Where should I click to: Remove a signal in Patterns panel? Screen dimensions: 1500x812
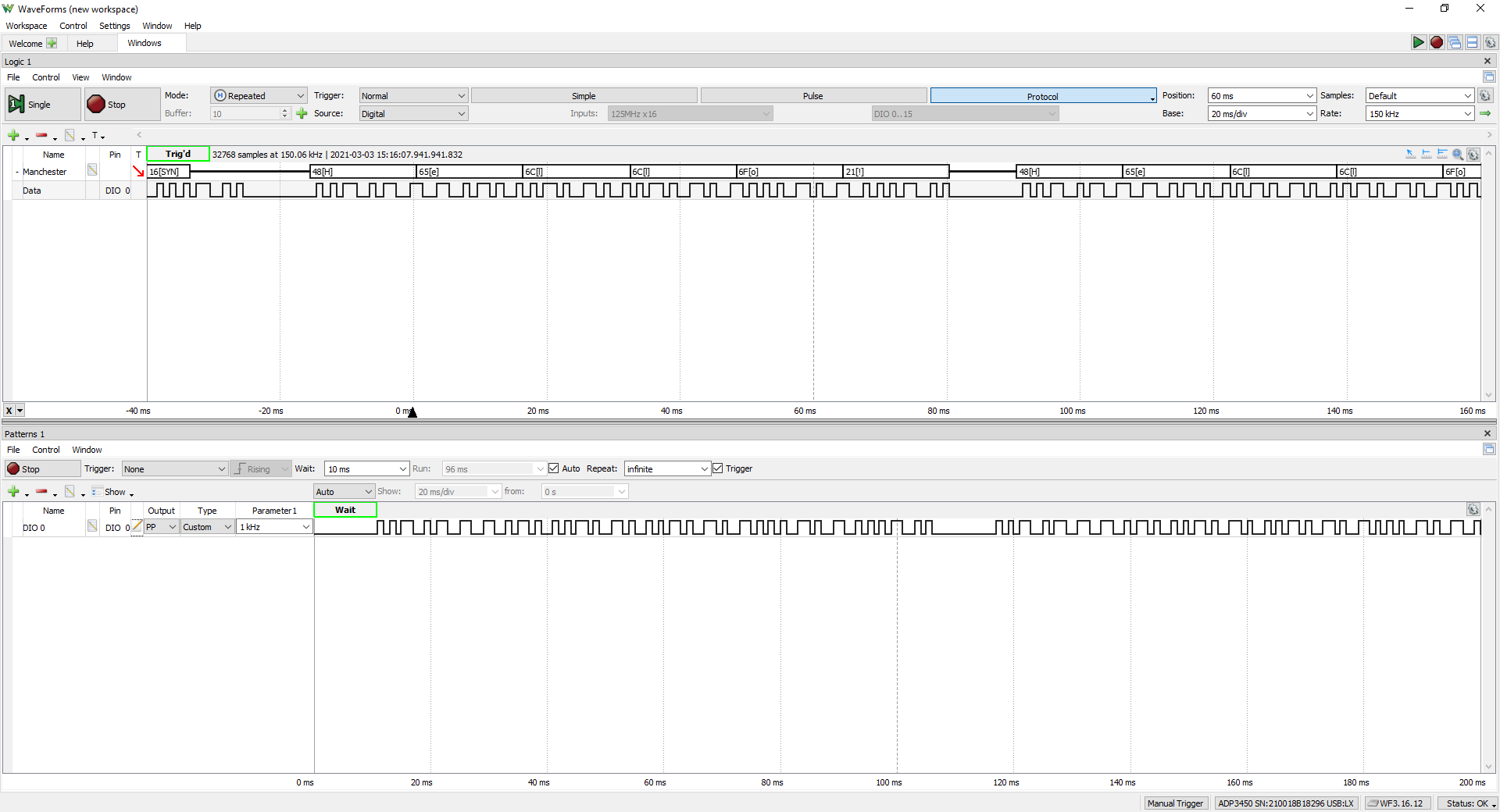[41, 492]
